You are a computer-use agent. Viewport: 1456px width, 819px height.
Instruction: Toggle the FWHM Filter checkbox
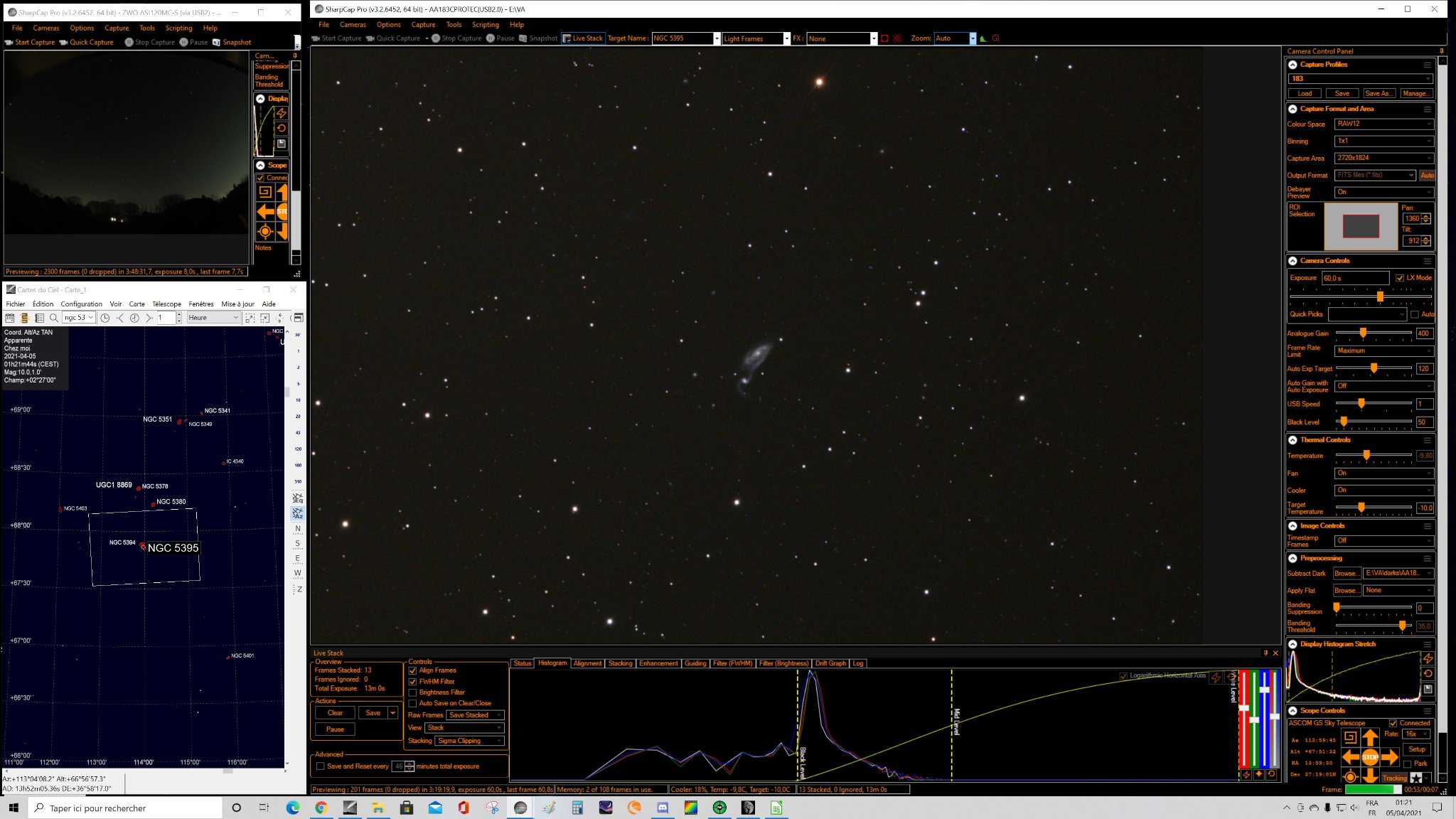[x=412, y=682]
